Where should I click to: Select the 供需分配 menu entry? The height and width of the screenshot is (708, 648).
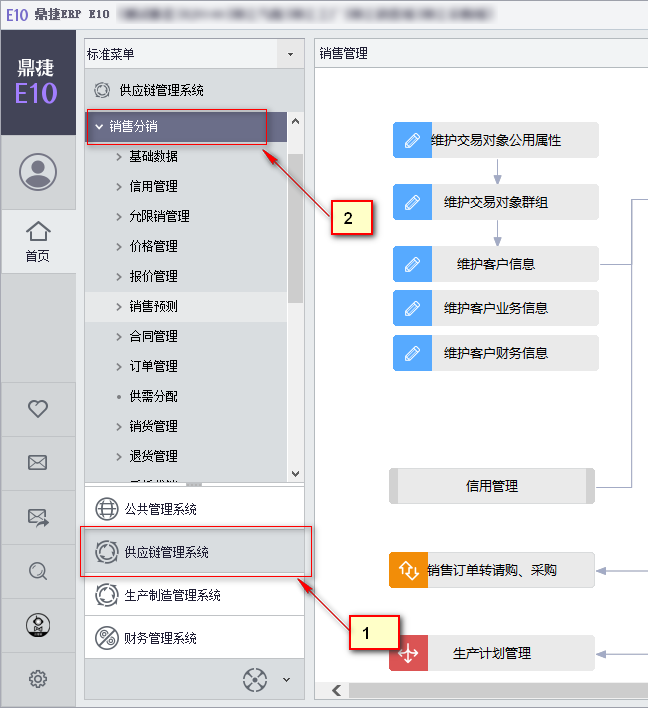[153, 397]
